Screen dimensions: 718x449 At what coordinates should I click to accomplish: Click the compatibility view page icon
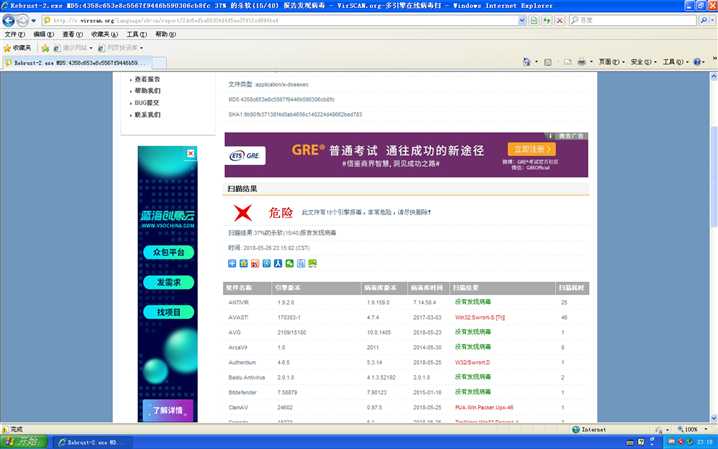pos(534,21)
